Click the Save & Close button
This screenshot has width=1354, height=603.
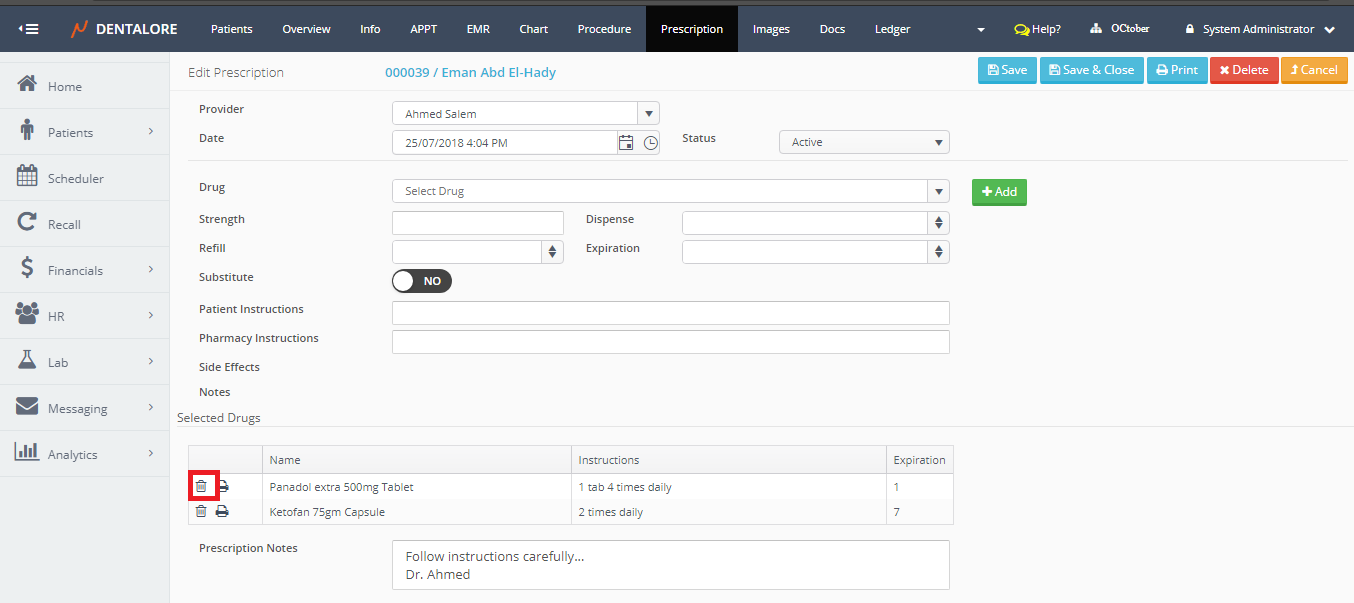pos(1091,70)
